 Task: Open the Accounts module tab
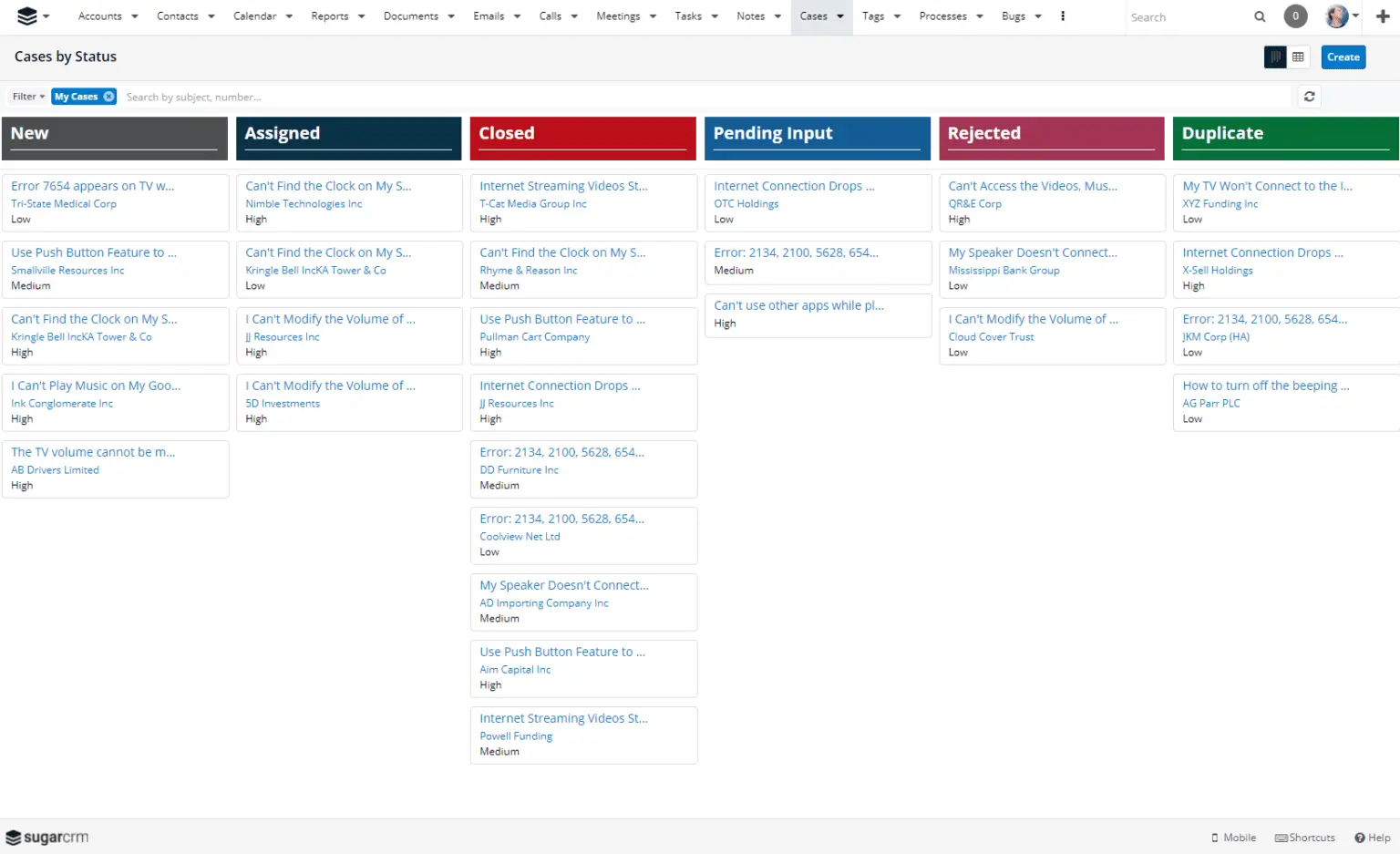point(99,16)
